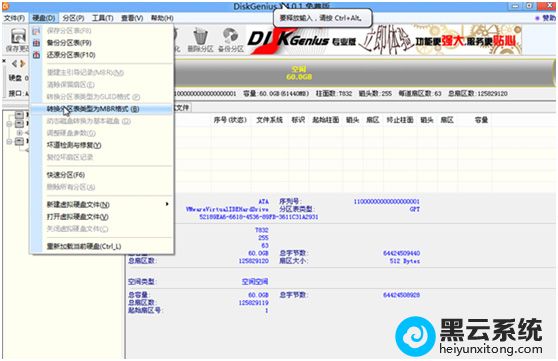Click the 文件系统 column header

tap(269, 120)
